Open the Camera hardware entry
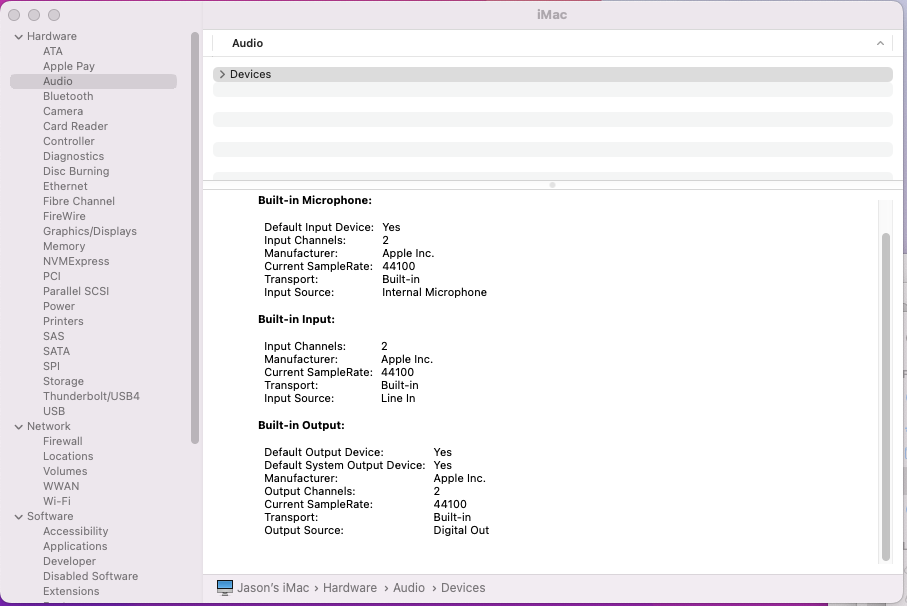 62,111
